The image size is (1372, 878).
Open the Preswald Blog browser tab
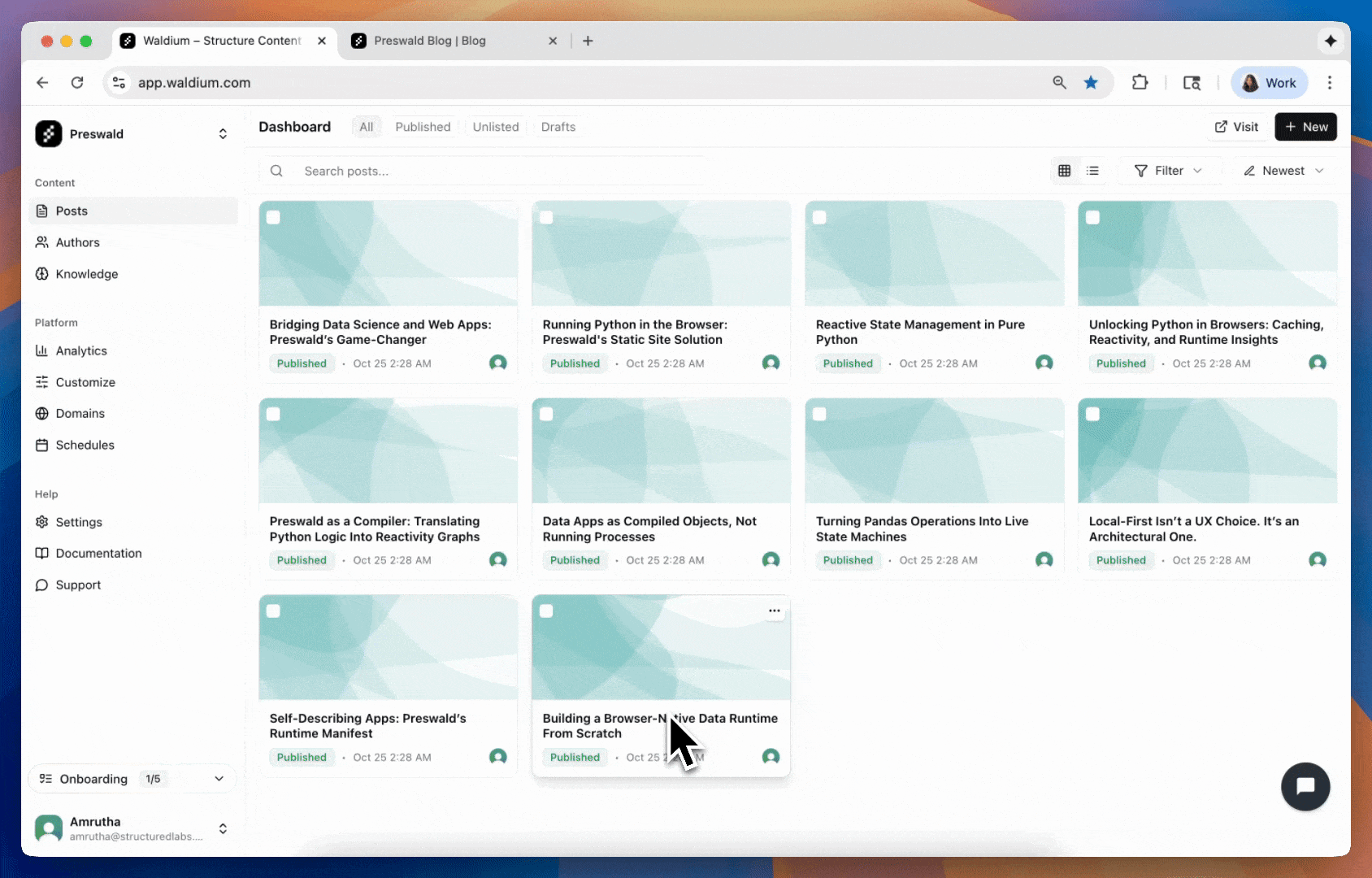430,41
